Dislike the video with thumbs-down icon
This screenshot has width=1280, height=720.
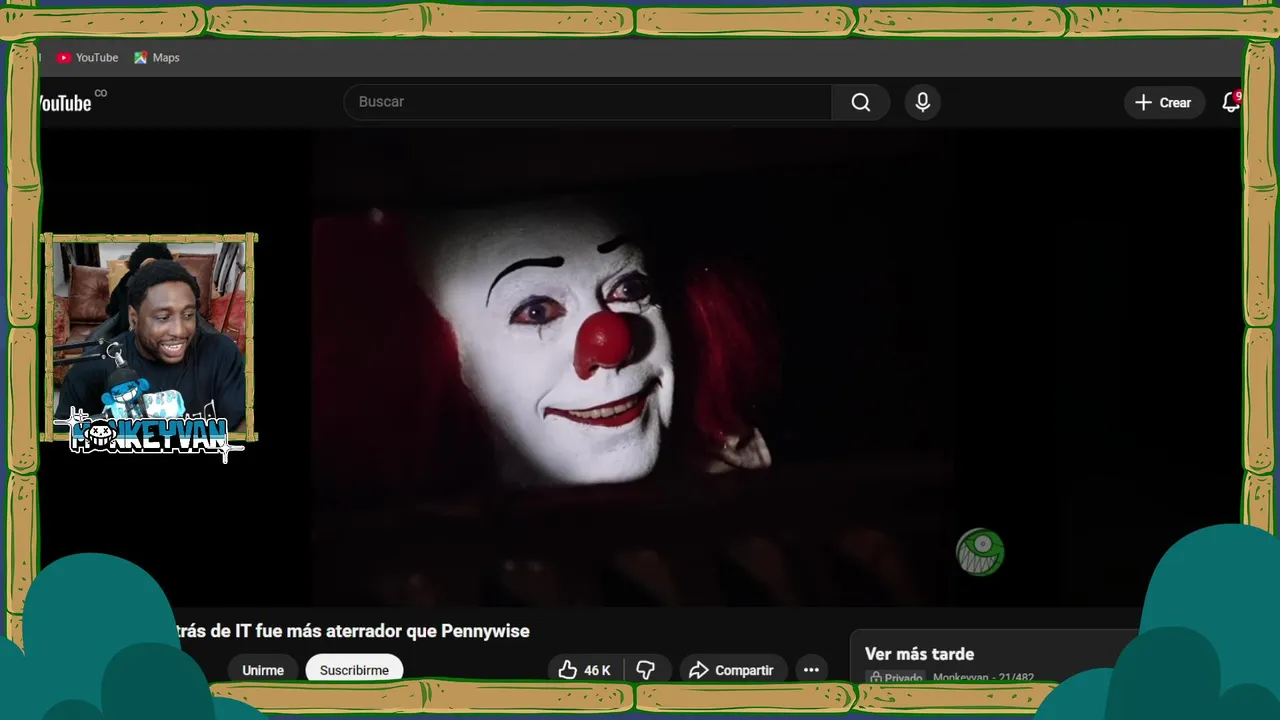coord(646,669)
